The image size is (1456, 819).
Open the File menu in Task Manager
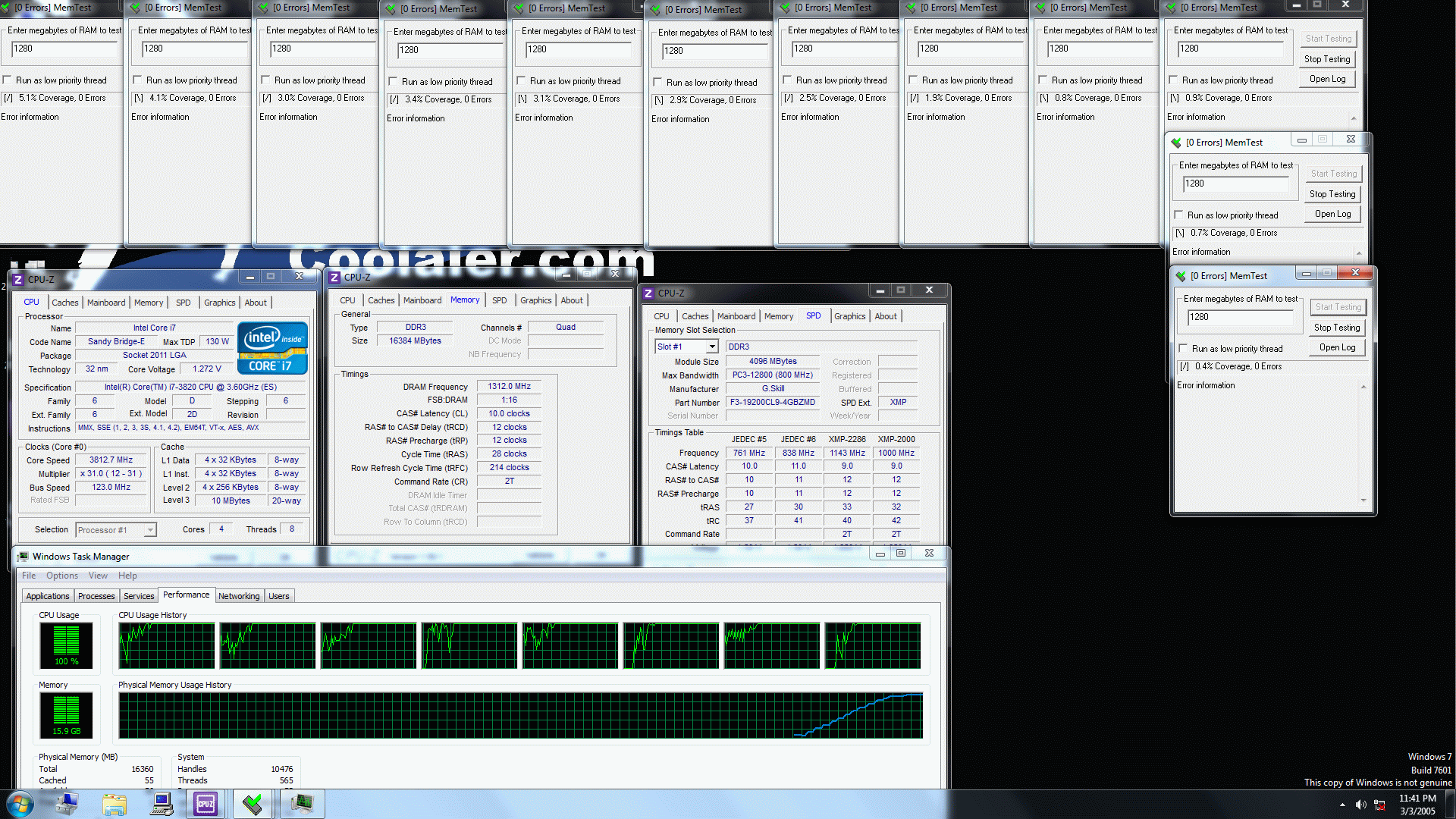click(29, 576)
